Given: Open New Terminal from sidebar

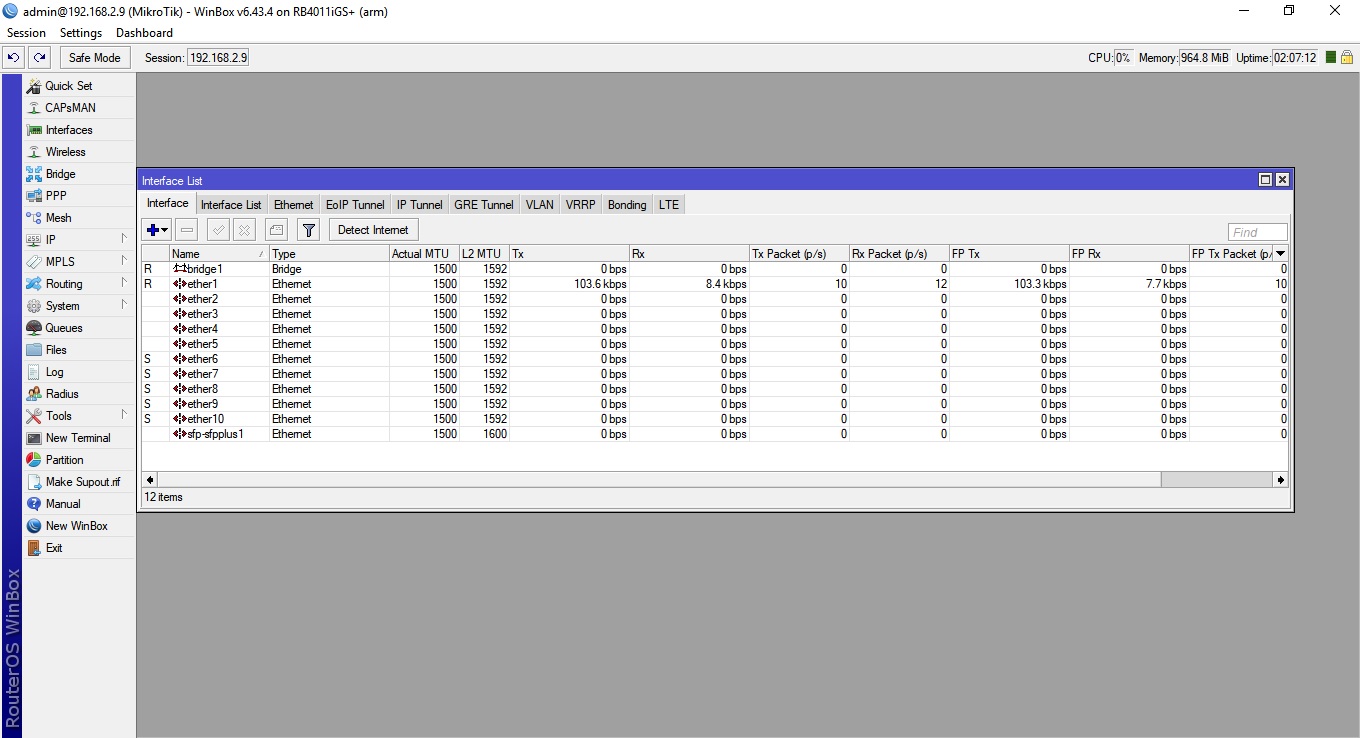Looking at the screenshot, I should click(79, 438).
